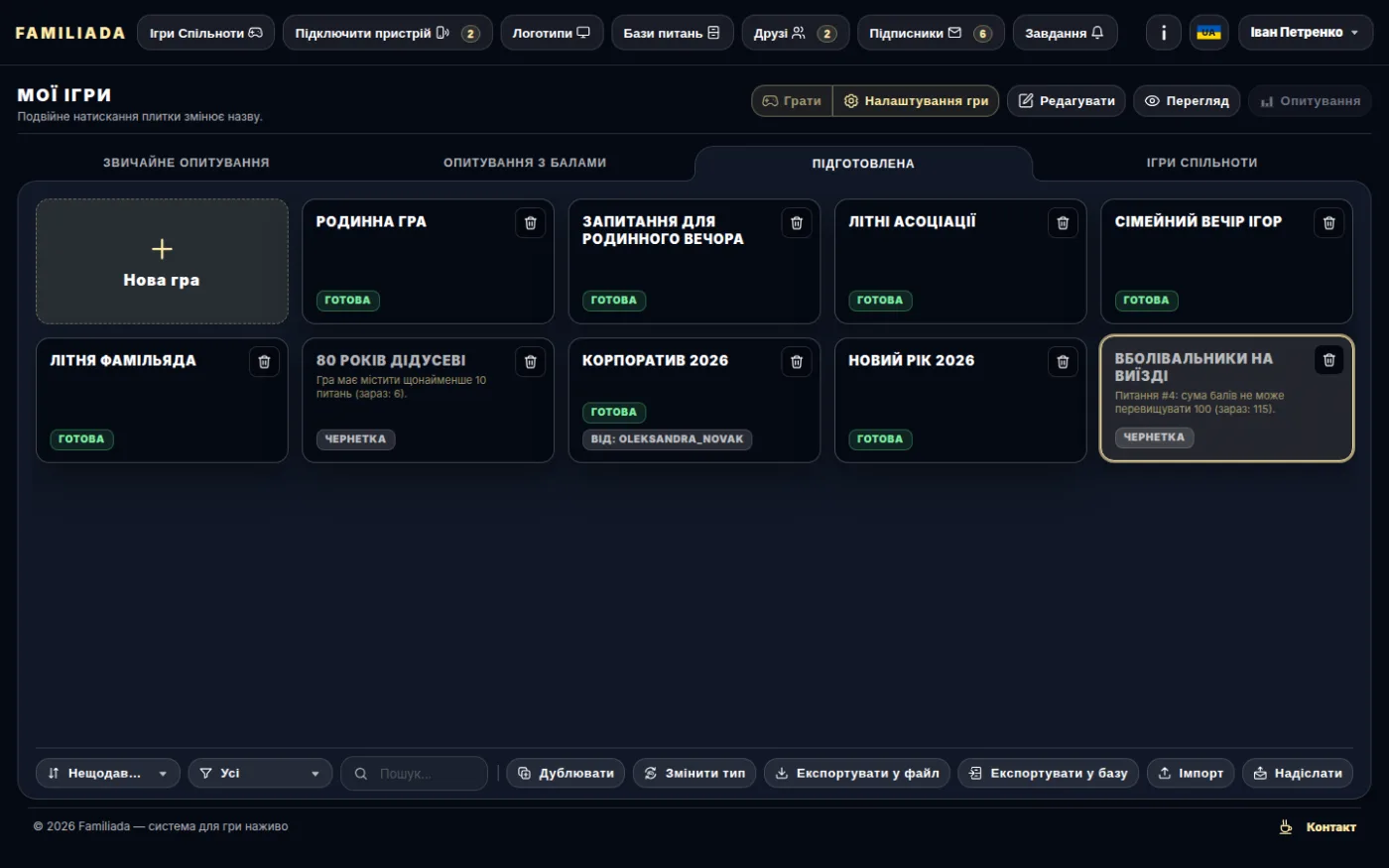This screenshot has width=1389, height=868.
Task: Click the Ukrainian flag language icon
Action: point(1208,33)
